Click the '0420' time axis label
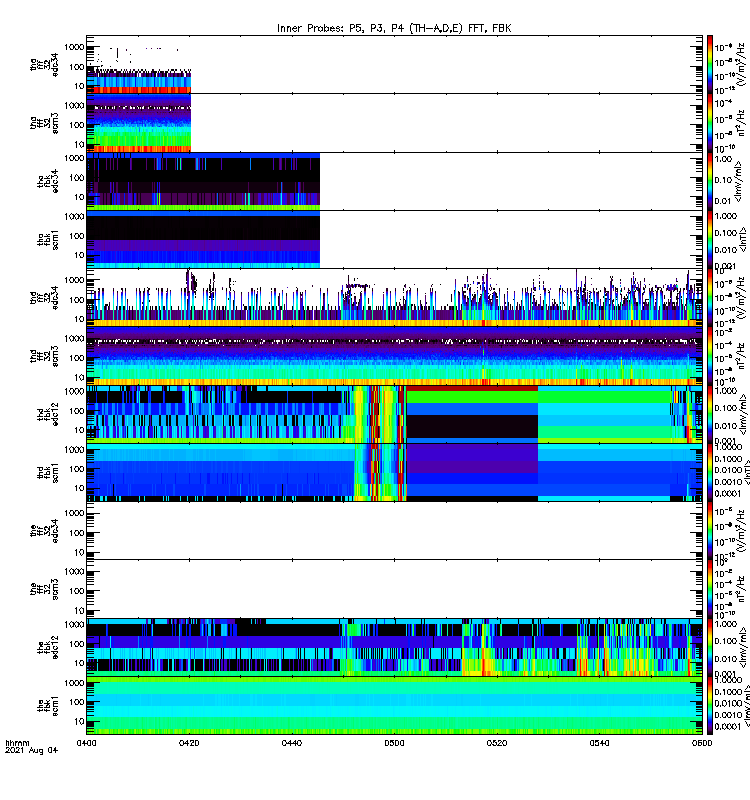This screenshot has width=750, height=800. coord(189,743)
